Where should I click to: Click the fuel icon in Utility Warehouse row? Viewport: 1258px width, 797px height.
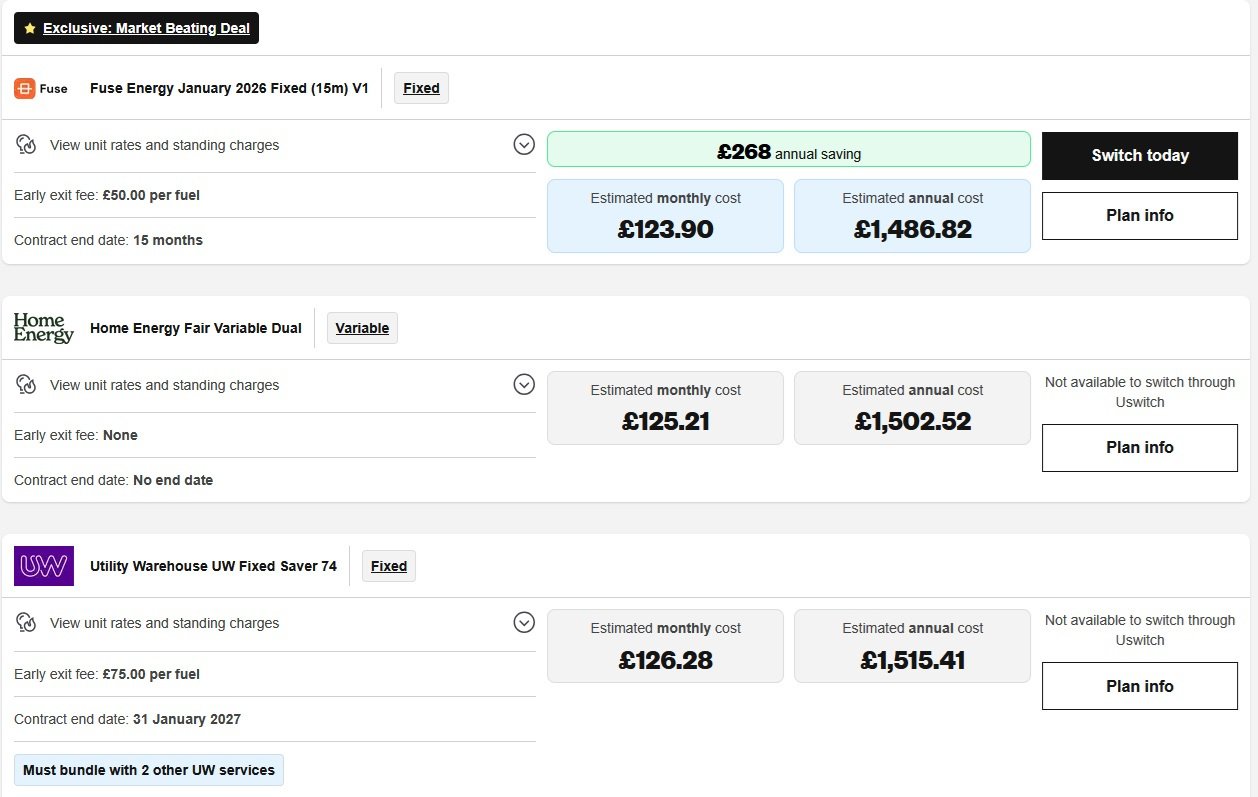pos(27,623)
